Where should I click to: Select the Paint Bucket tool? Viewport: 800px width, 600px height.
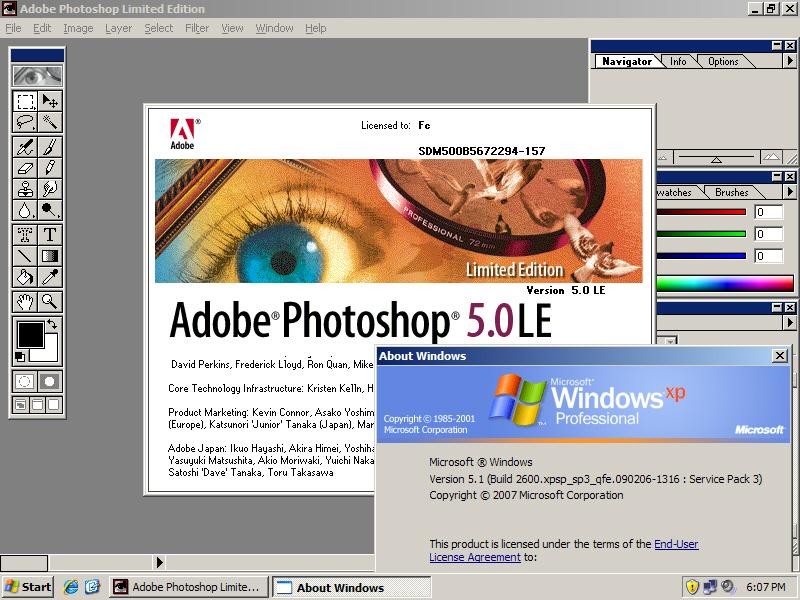click(x=25, y=277)
